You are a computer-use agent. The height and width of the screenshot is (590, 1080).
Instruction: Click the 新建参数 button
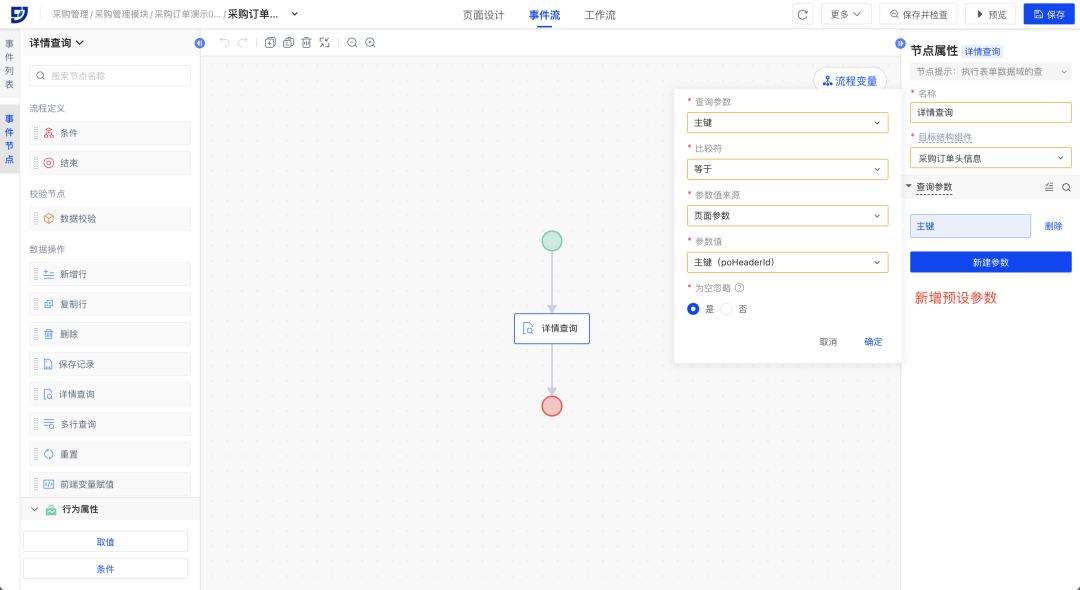point(990,262)
